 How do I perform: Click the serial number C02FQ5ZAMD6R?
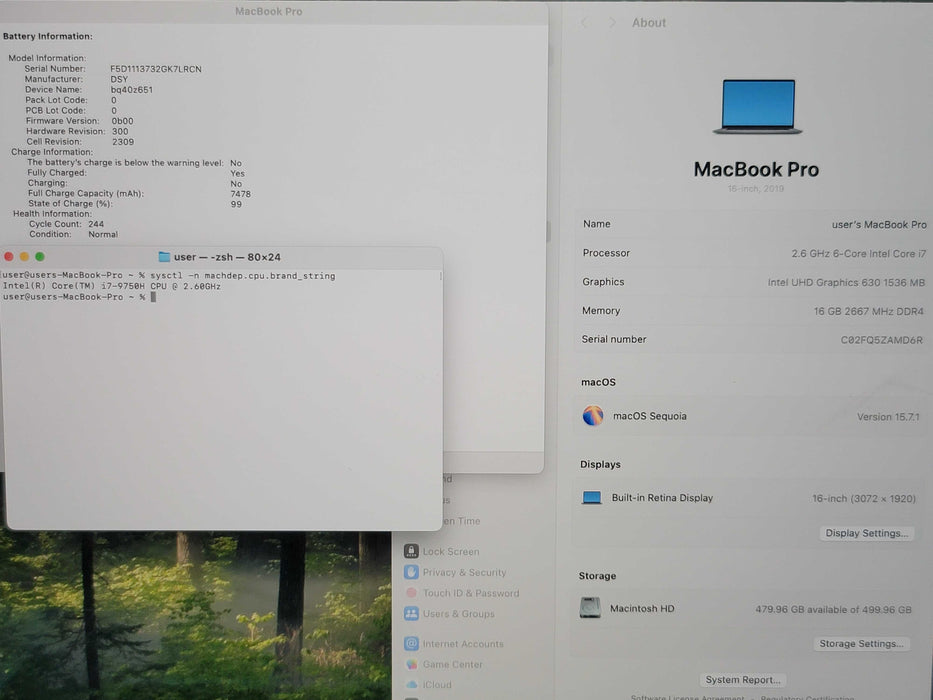point(881,340)
